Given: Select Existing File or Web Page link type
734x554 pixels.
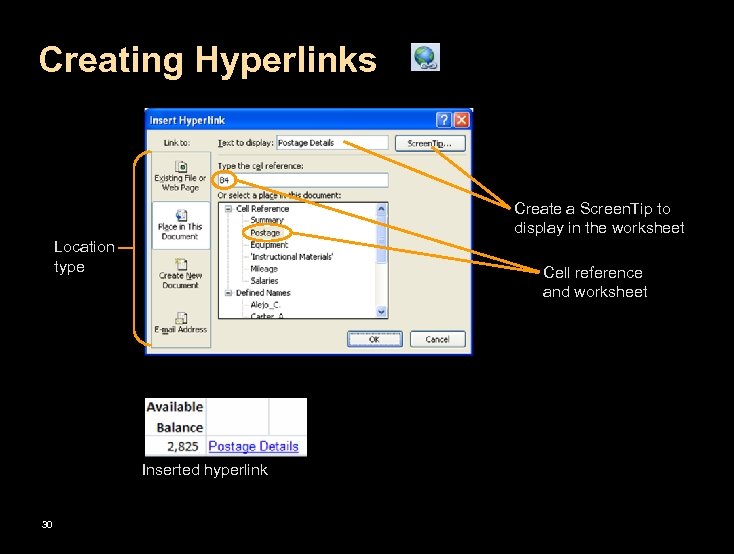Looking at the screenshot, I should coord(180,176).
